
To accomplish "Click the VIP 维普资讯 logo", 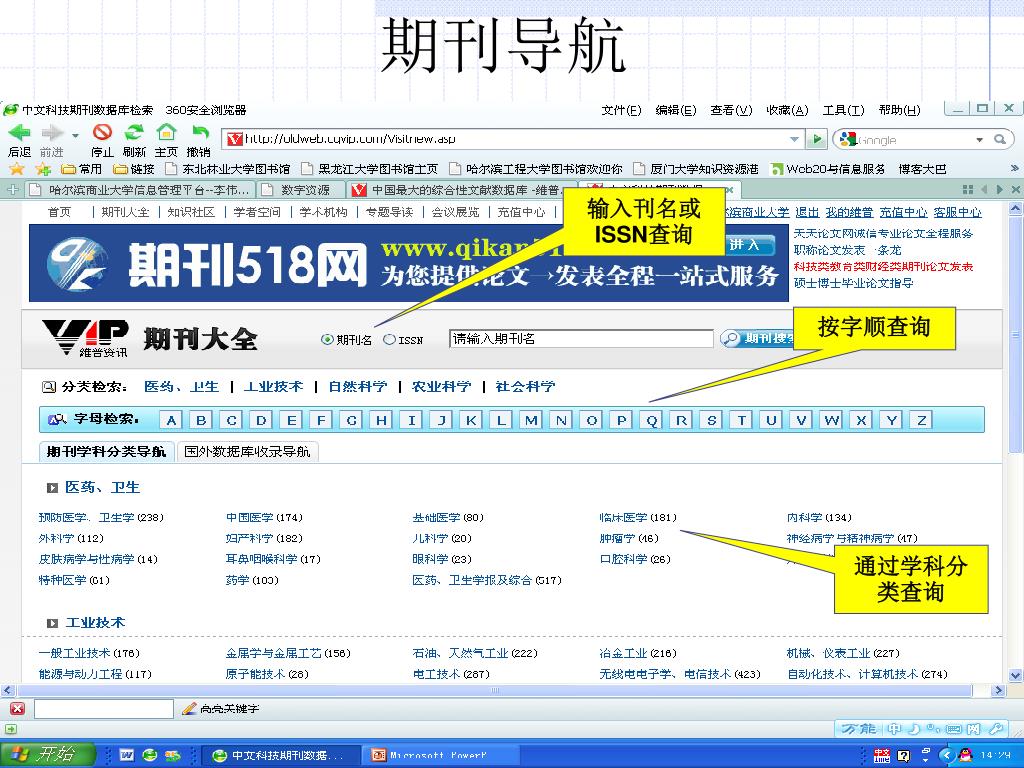I will 85,338.
